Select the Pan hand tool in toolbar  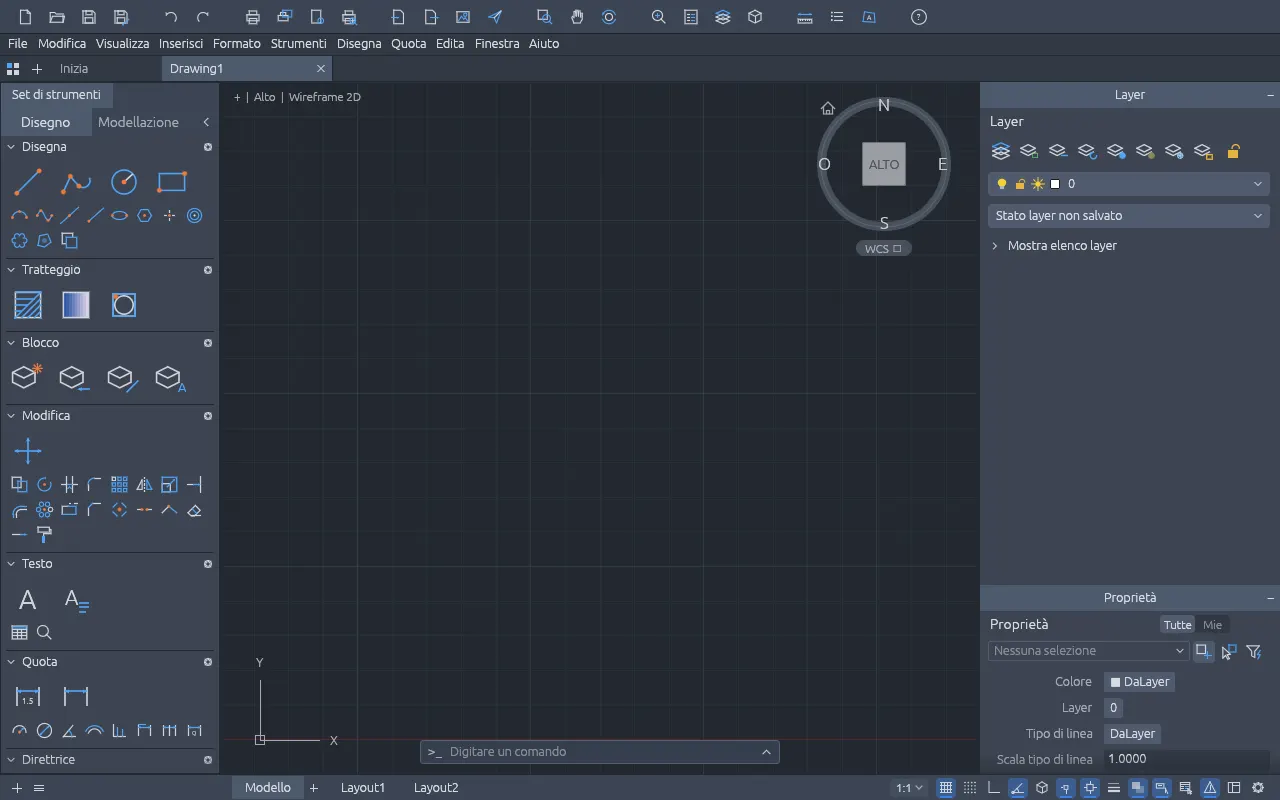(x=577, y=17)
